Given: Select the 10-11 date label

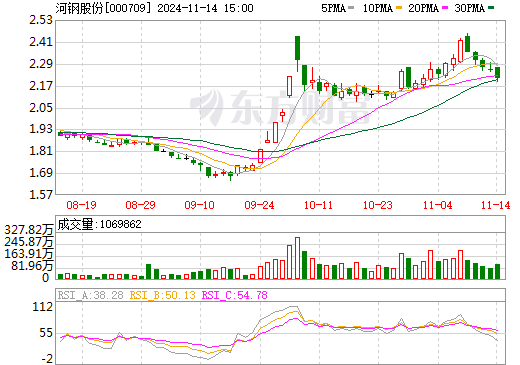Looking at the screenshot, I should 318,205.
